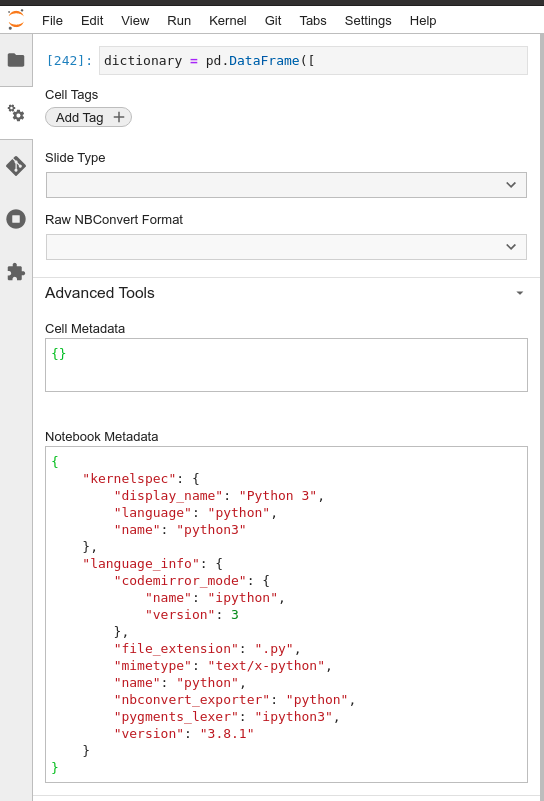The width and height of the screenshot is (544, 801).
Task: Show Running Terminals and Kernels icon
Action: 16,219
